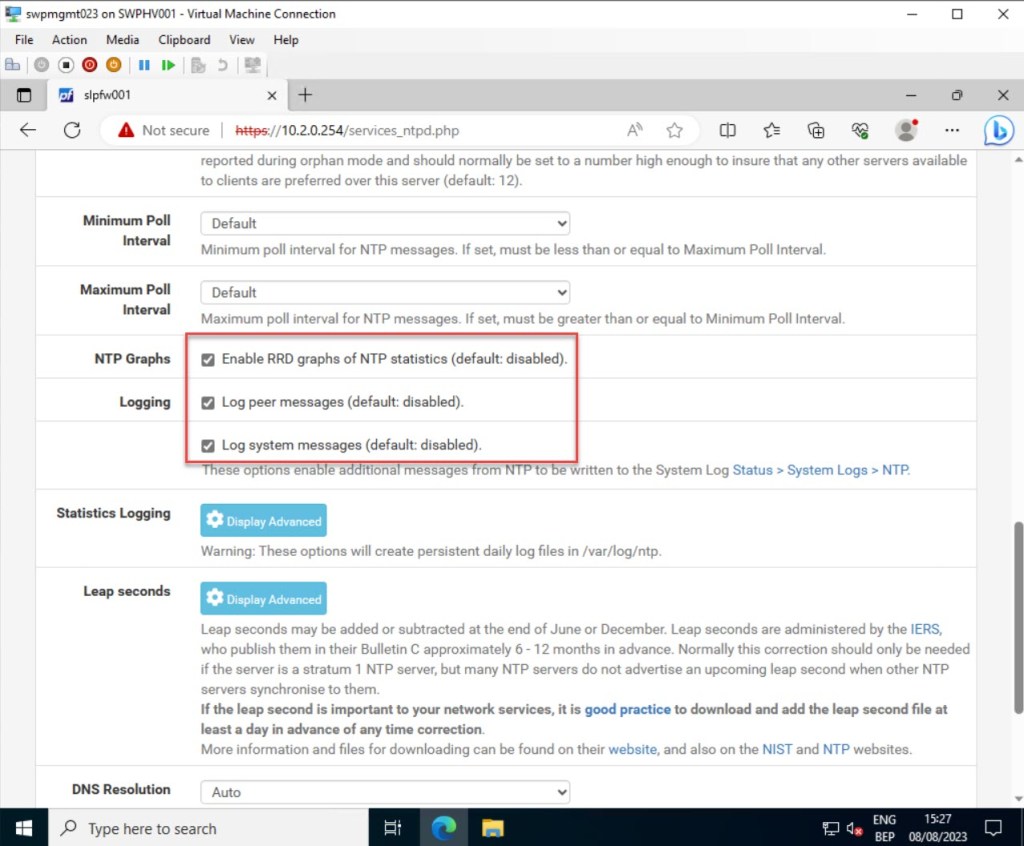Click Display Advanced for Statistics Logging

click(x=263, y=521)
